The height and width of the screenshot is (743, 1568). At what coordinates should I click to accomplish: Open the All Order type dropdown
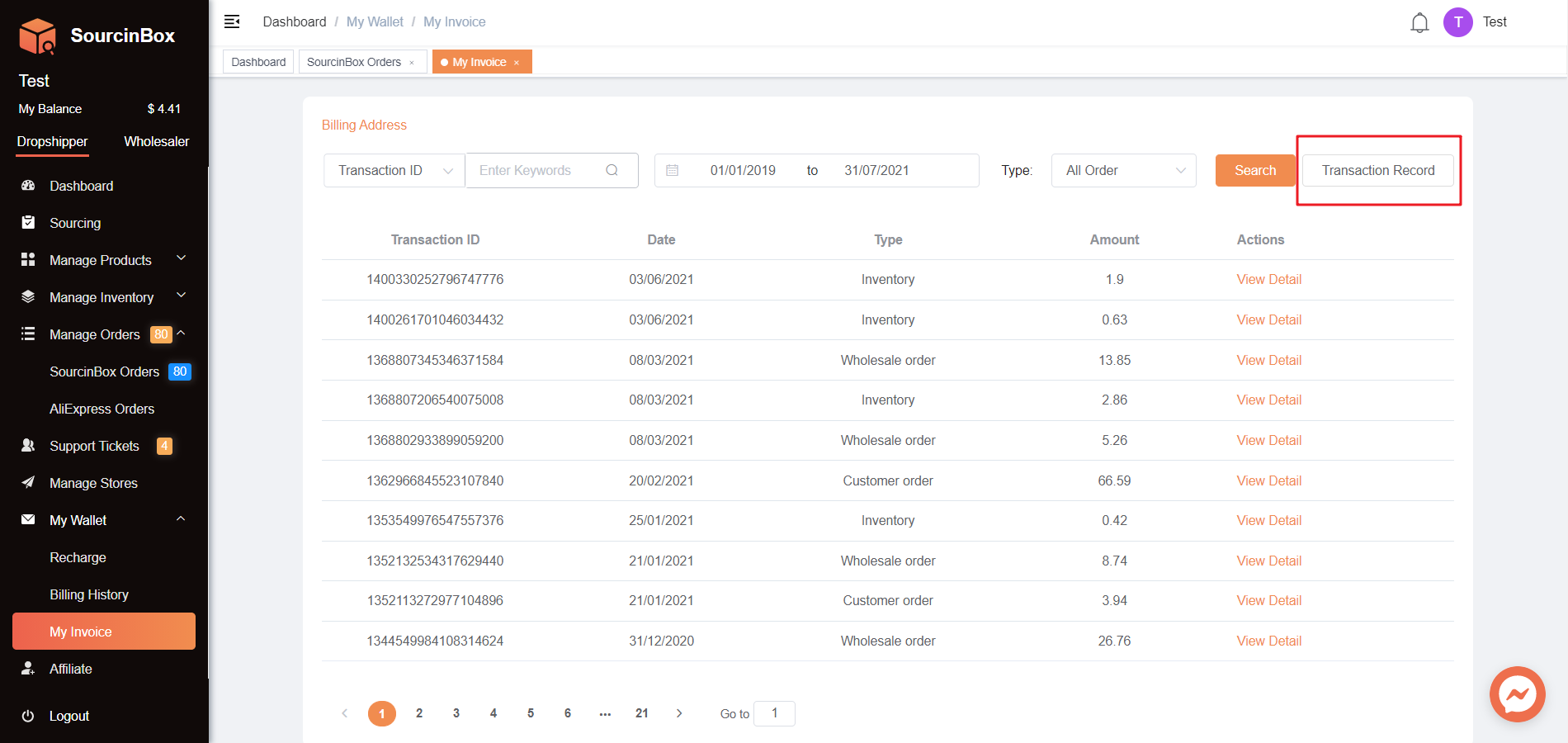[x=1124, y=170]
